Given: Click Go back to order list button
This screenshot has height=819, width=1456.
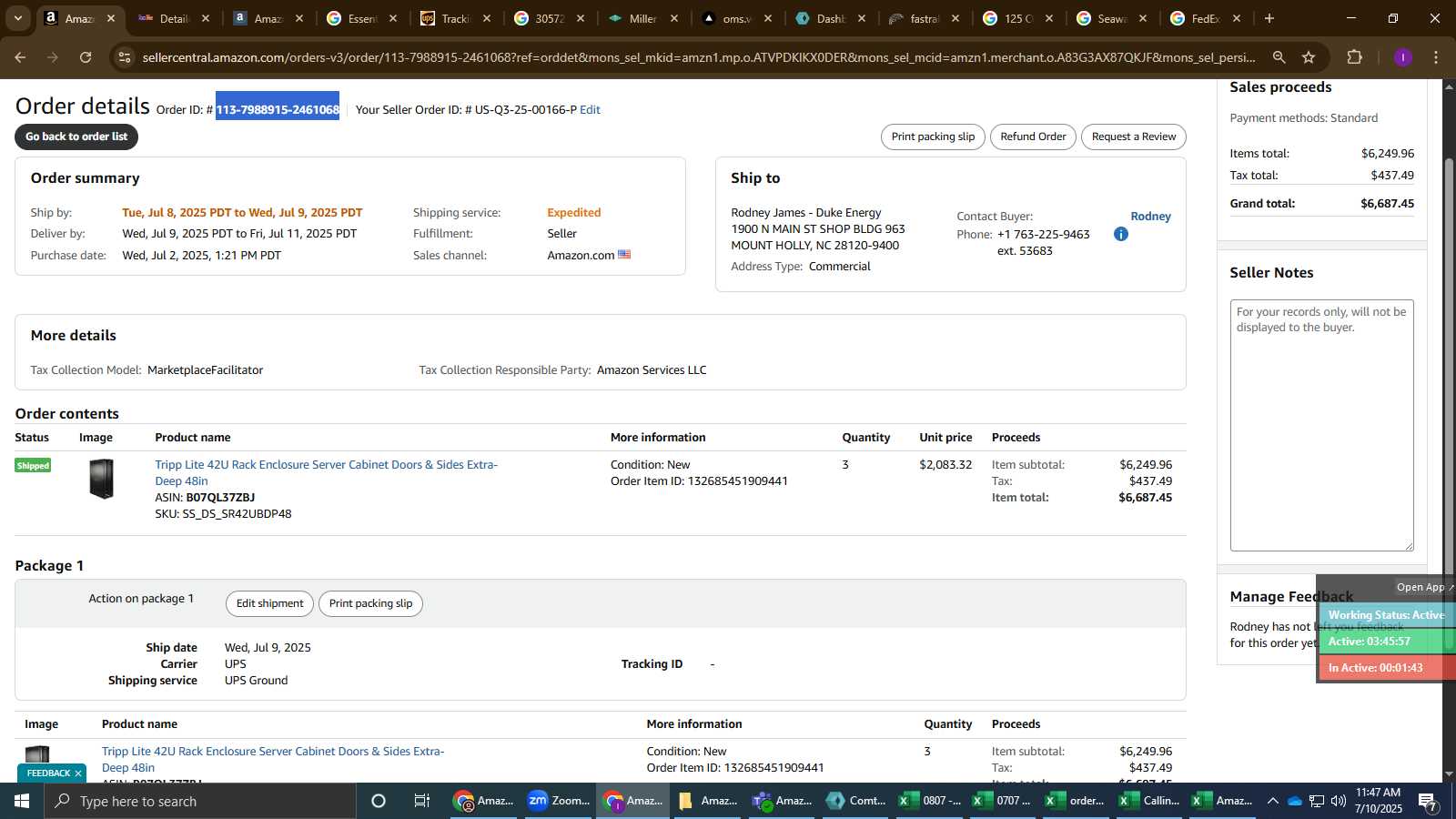Looking at the screenshot, I should pyautogui.click(x=76, y=136).
